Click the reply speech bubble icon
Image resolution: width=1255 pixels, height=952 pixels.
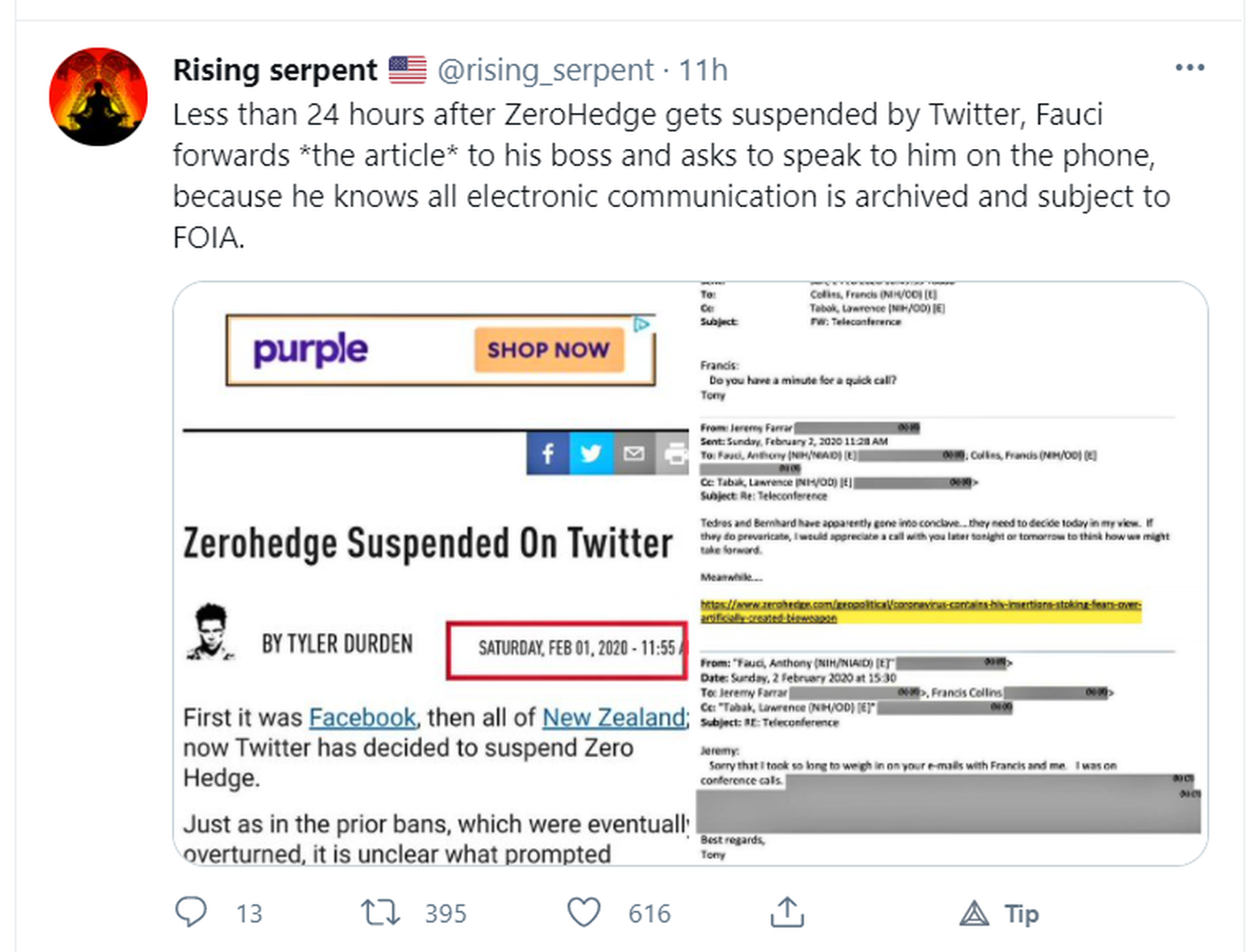point(190,912)
